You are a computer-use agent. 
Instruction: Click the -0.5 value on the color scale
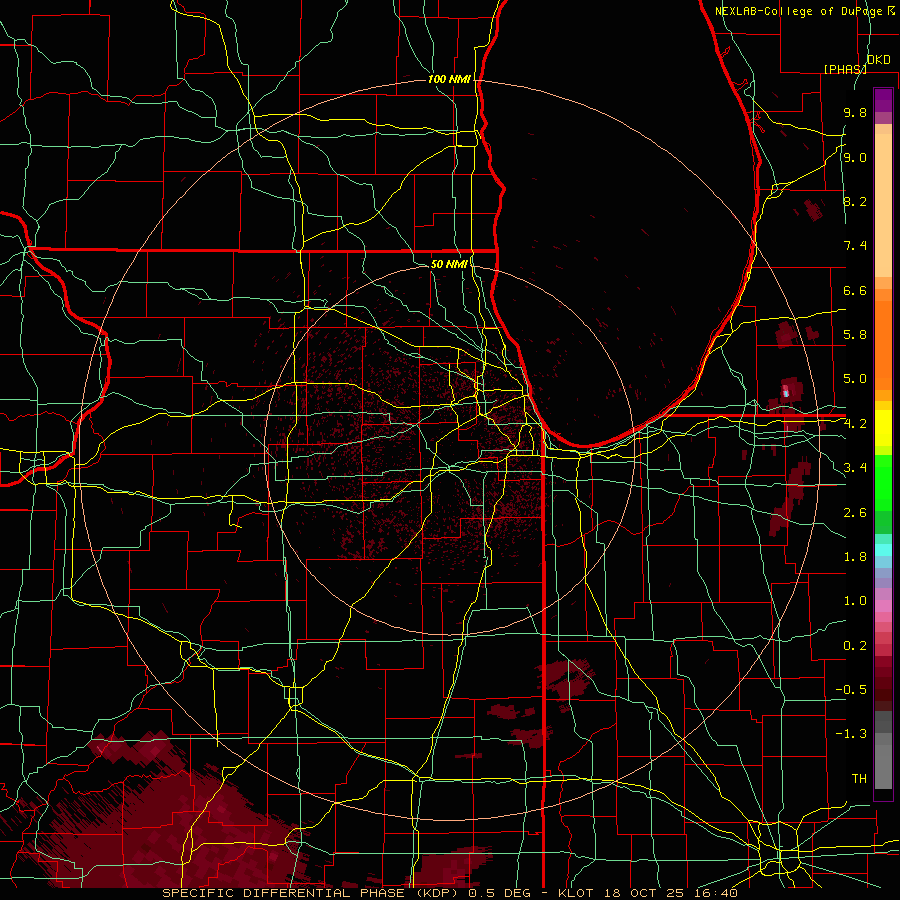coord(851,690)
